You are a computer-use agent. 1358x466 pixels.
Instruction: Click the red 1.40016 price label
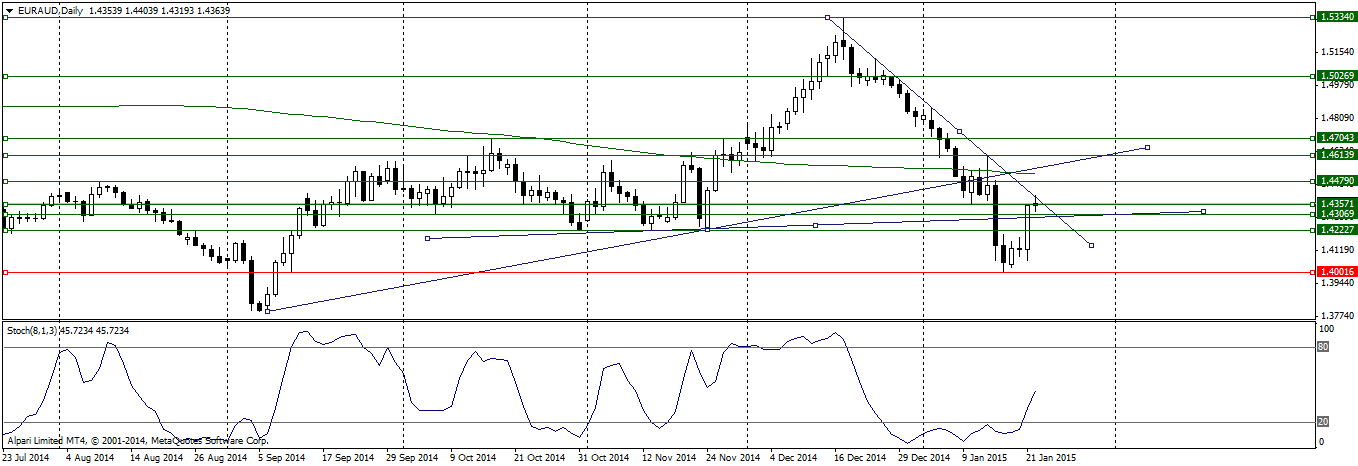click(x=1337, y=272)
